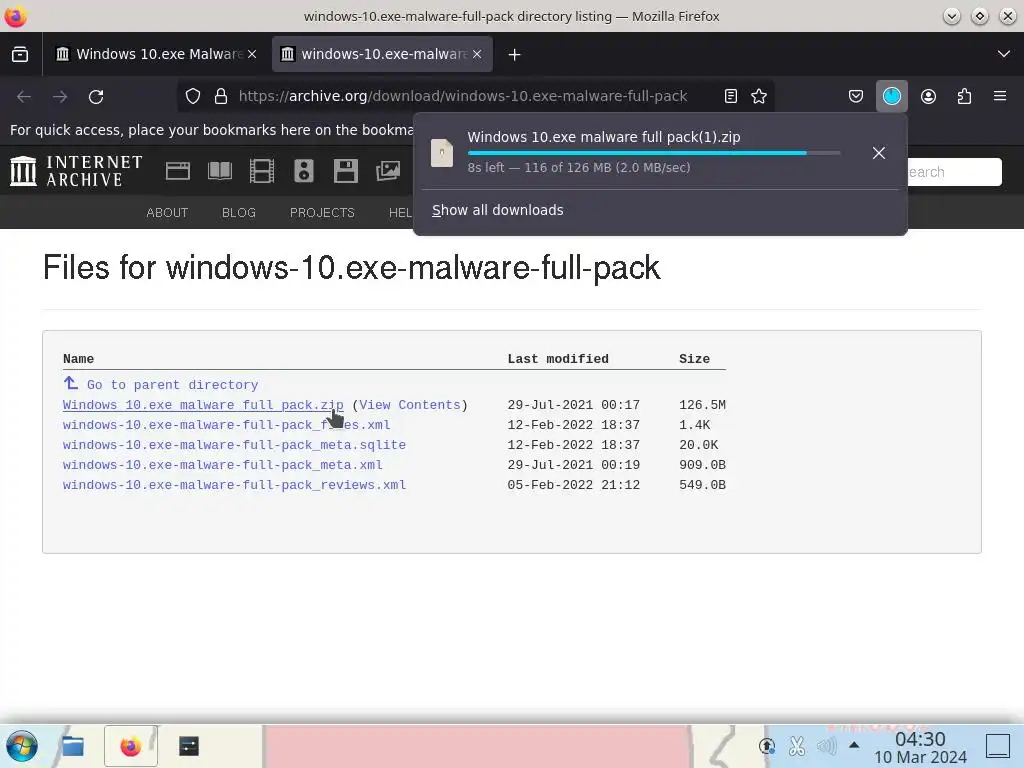Screen dimensions: 1024x768
Task: Open windows-10.exe-malware-full-pack_meta.sqlite
Action: tap(234, 445)
